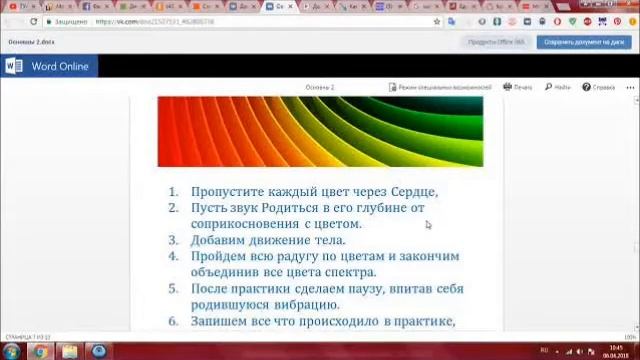This screenshot has height=360, width=640.
Task: Click list item 'Добавим движение тела.'
Action: tap(268, 240)
